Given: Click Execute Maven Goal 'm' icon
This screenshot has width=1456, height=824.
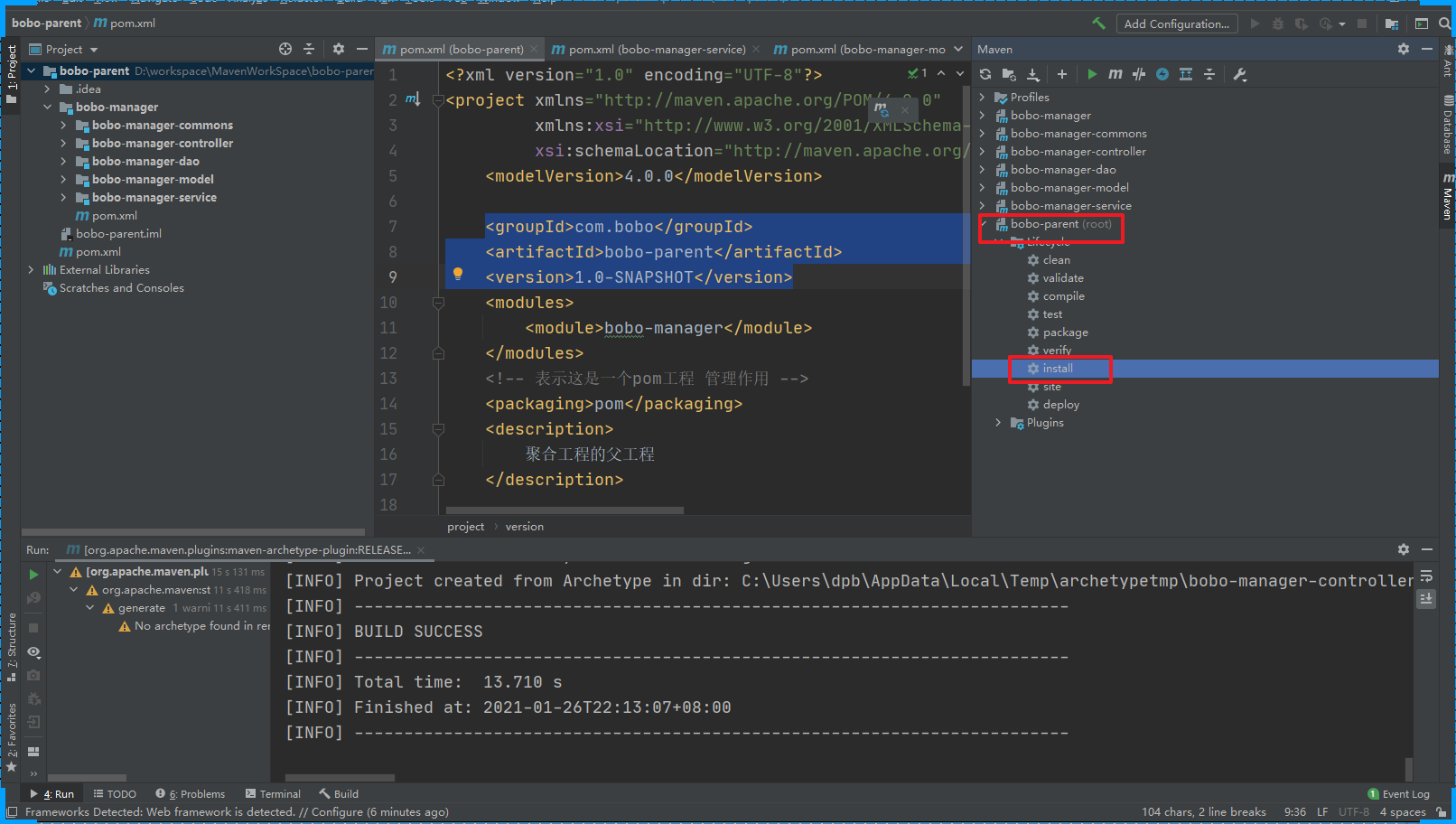Looking at the screenshot, I should pos(1115,74).
